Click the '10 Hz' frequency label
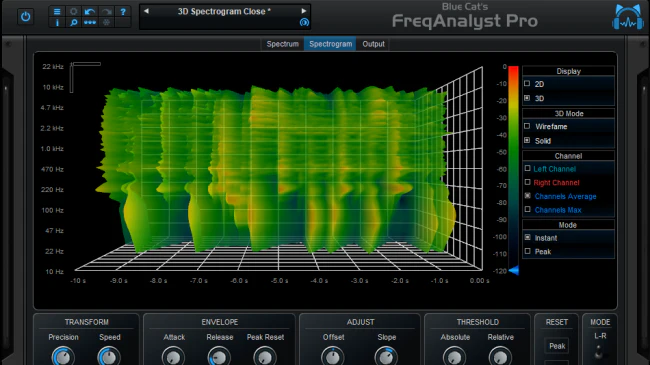This screenshot has height=365, width=650. 54,272
